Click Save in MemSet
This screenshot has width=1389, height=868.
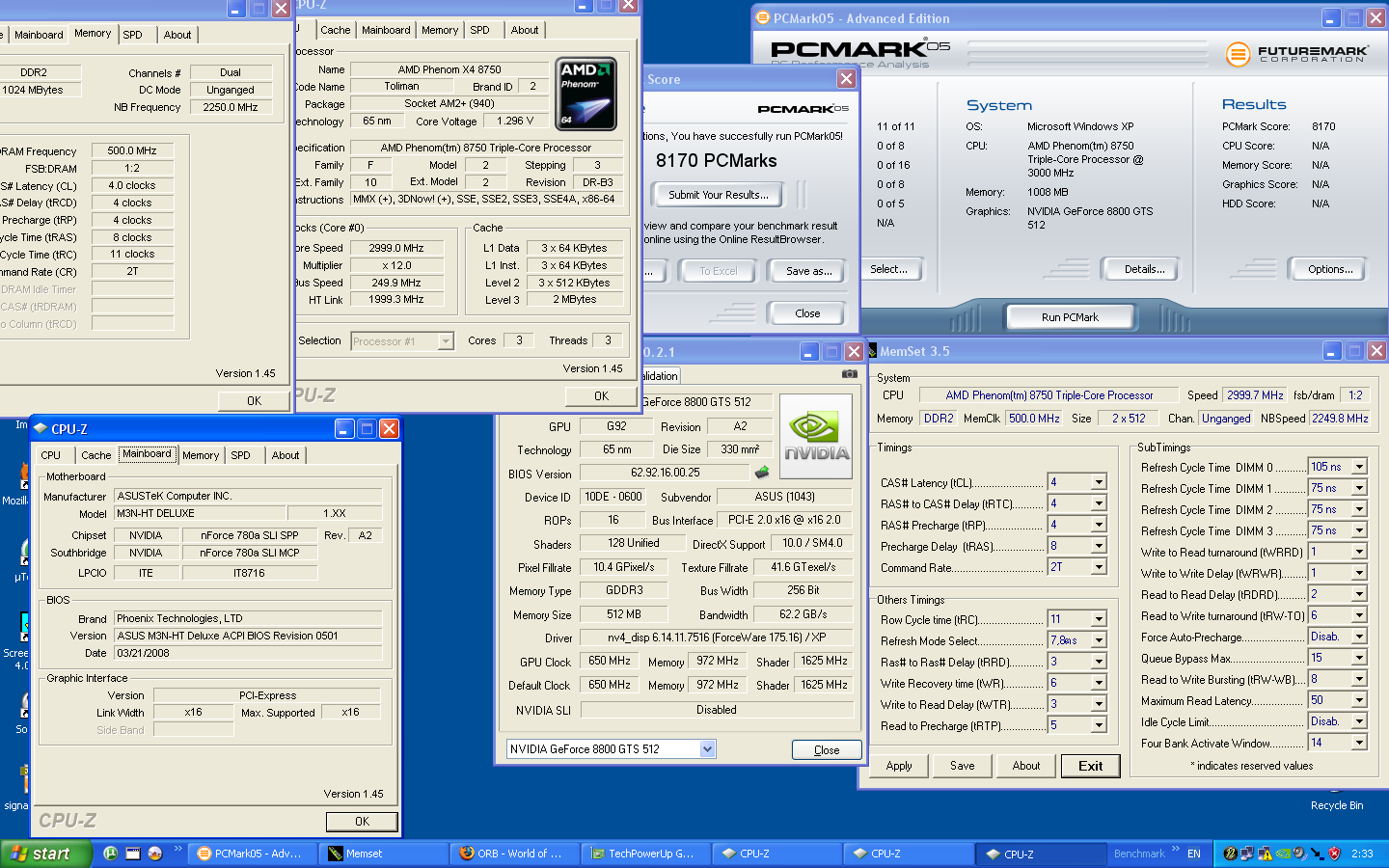[963, 766]
